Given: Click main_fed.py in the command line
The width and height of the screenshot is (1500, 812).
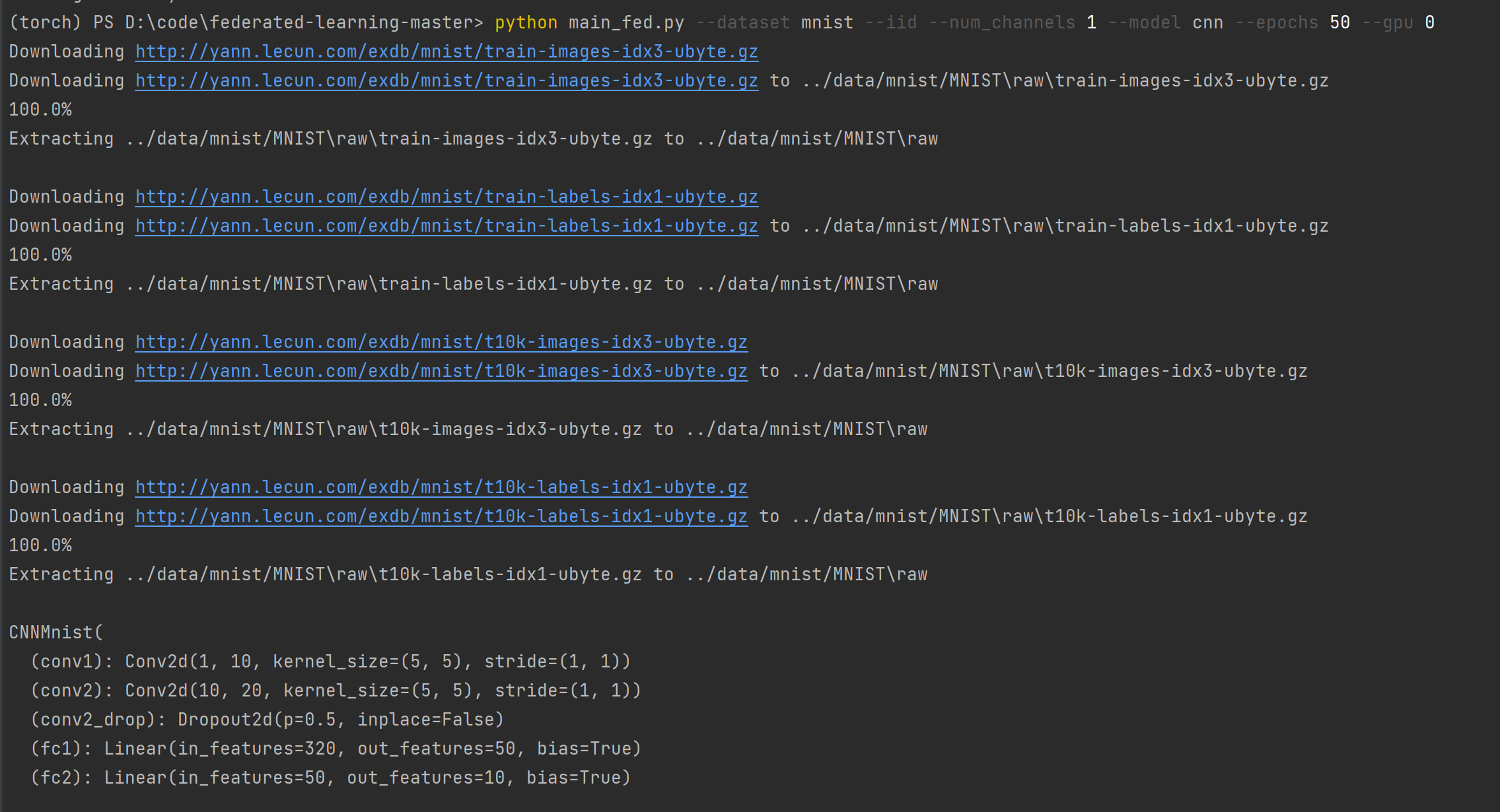Looking at the screenshot, I should (626, 22).
